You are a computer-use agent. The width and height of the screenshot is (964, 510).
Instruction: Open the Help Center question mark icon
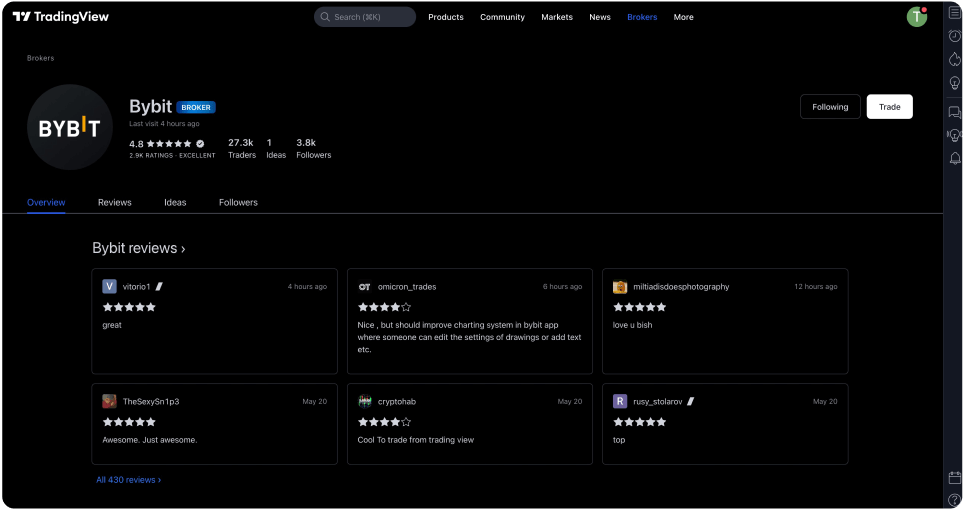(954, 499)
